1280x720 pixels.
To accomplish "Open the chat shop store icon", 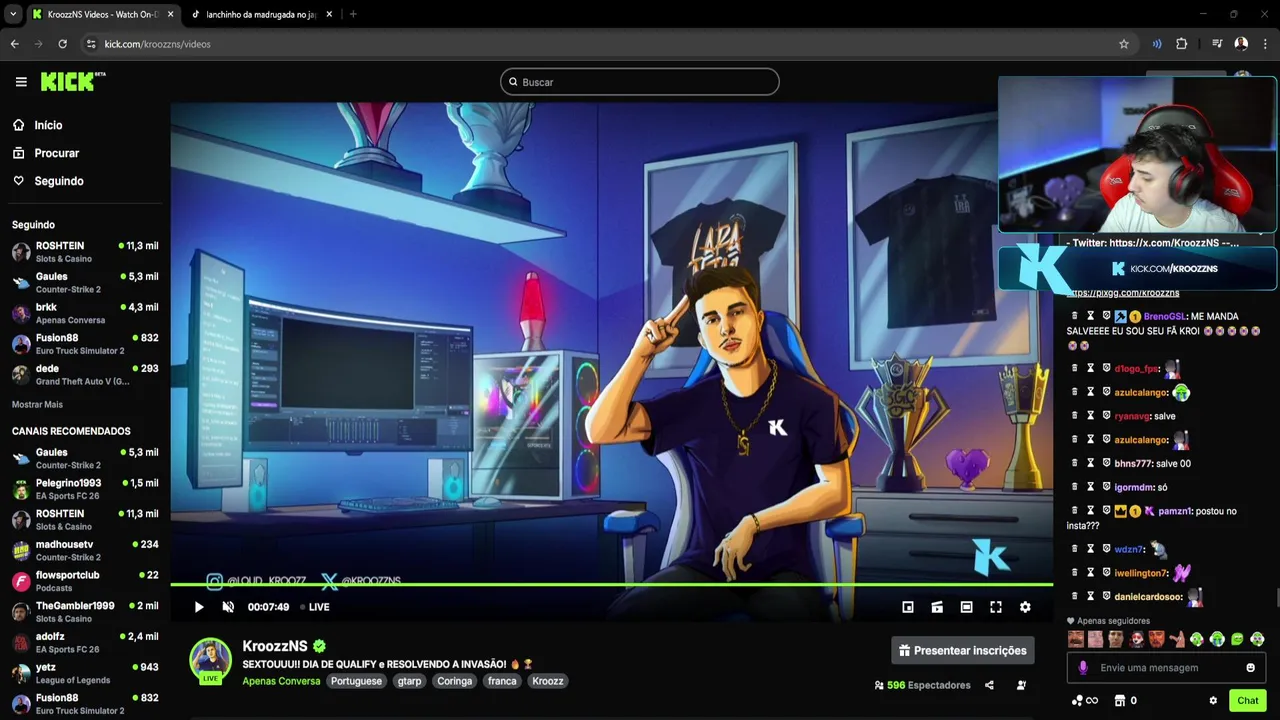I will [x=1120, y=701].
